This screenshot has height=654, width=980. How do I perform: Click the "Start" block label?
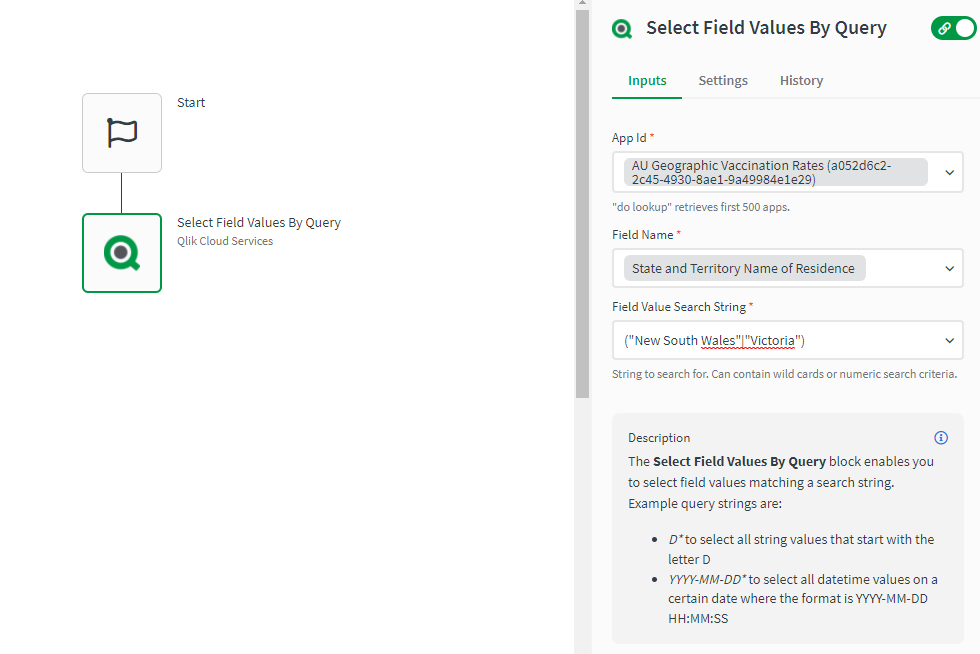191,103
